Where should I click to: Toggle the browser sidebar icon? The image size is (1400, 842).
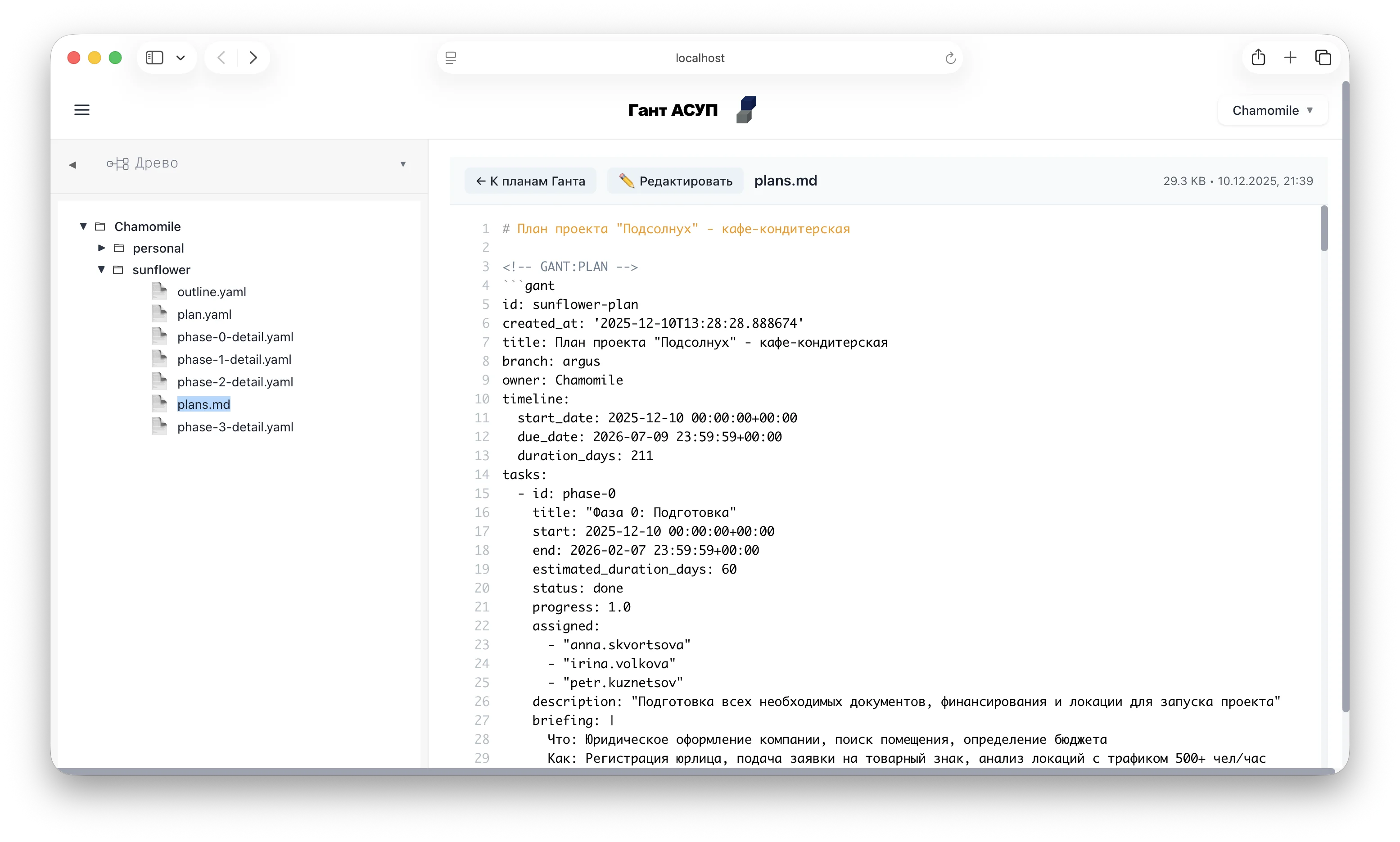[154, 58]
